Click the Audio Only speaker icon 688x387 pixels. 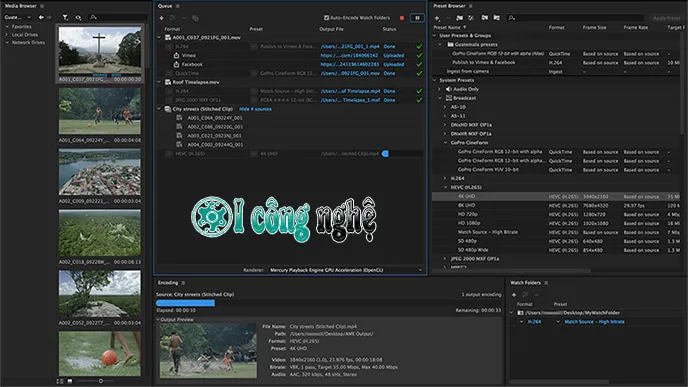coord(448,89)
